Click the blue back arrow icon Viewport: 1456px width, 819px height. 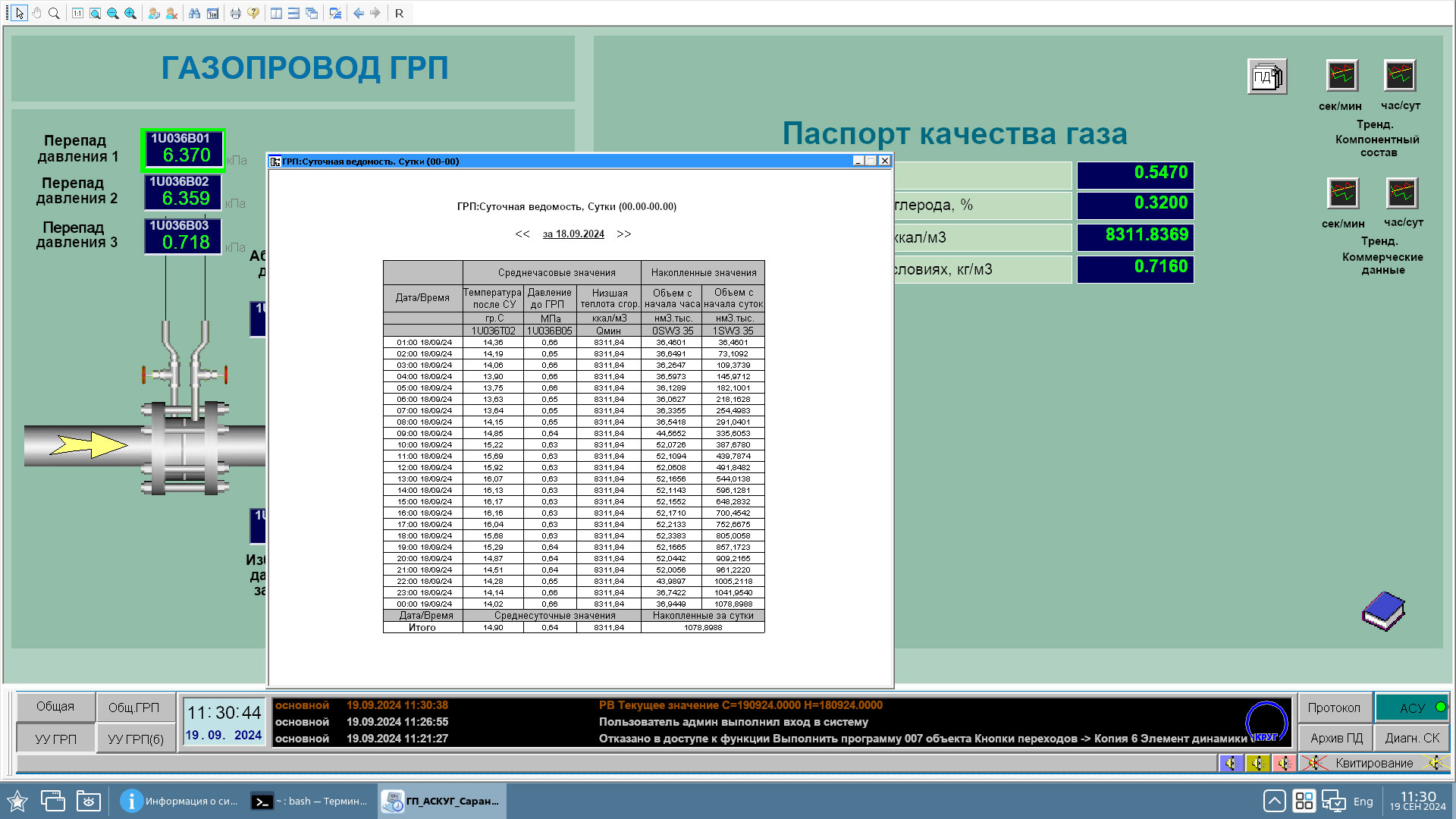click(358, 13)
